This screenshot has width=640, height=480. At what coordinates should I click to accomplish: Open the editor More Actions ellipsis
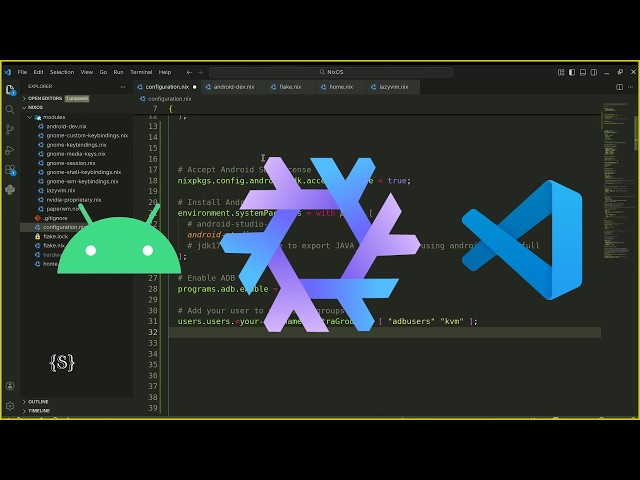click(x=631, y=87)
